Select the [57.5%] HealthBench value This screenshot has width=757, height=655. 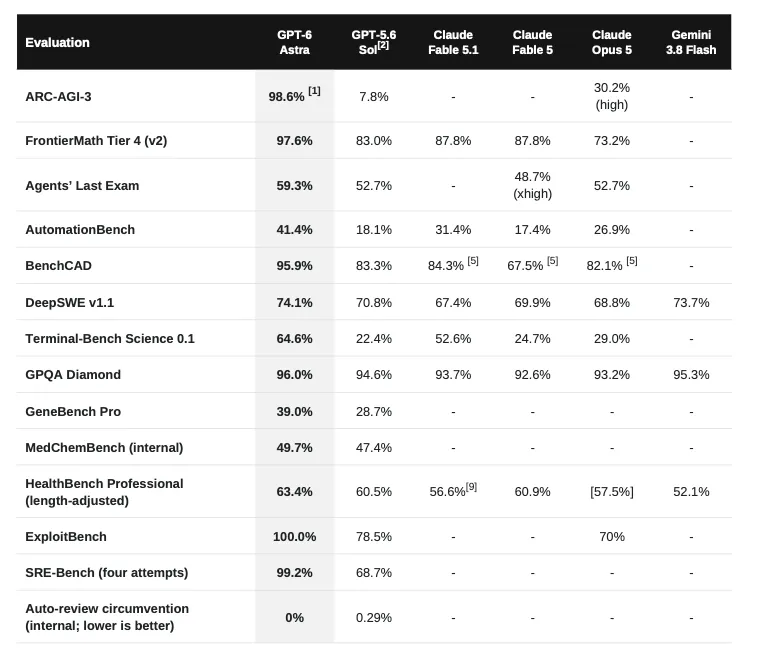click(612, 491)
